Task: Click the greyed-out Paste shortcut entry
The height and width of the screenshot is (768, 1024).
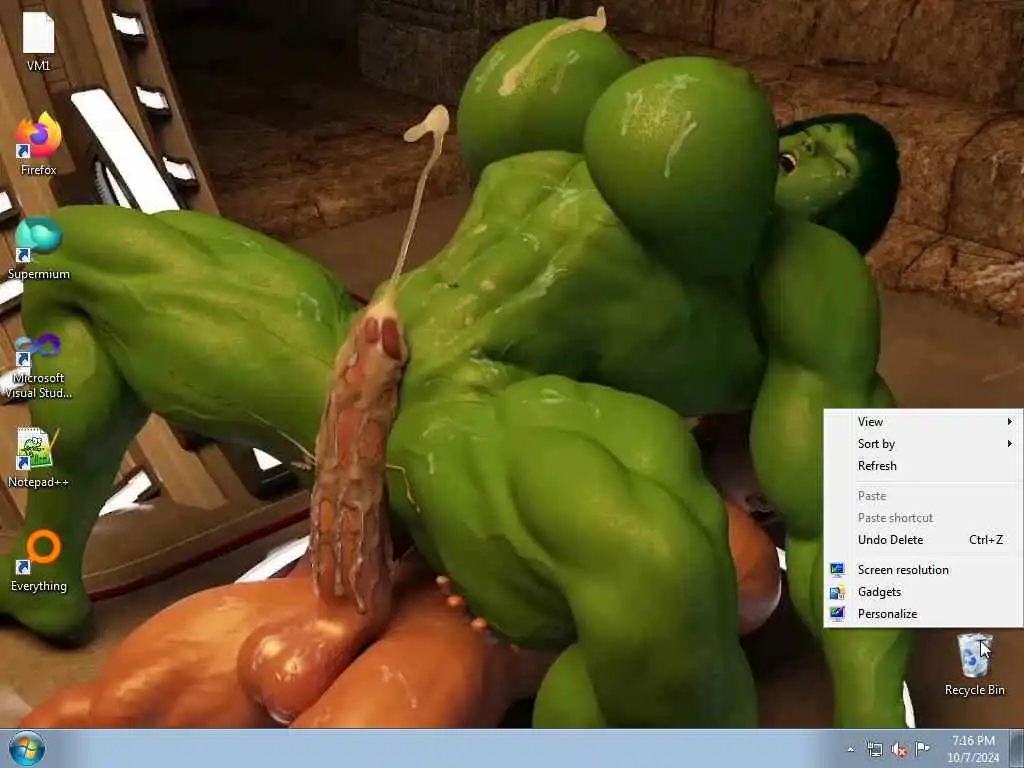Action: (x=923, y=518)
